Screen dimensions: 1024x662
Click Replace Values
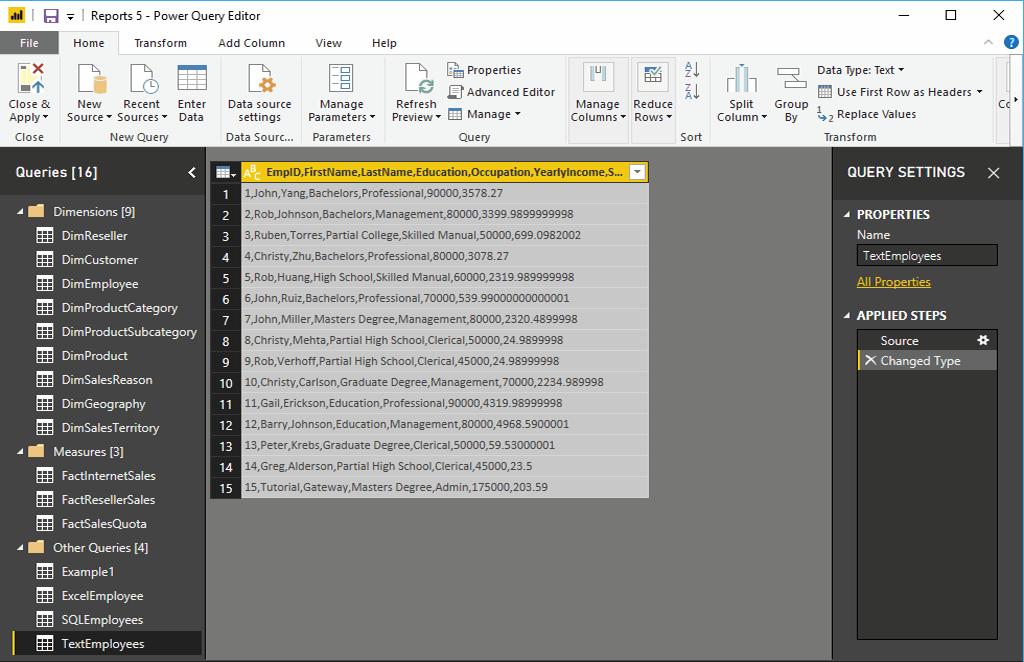coord(867,114)
